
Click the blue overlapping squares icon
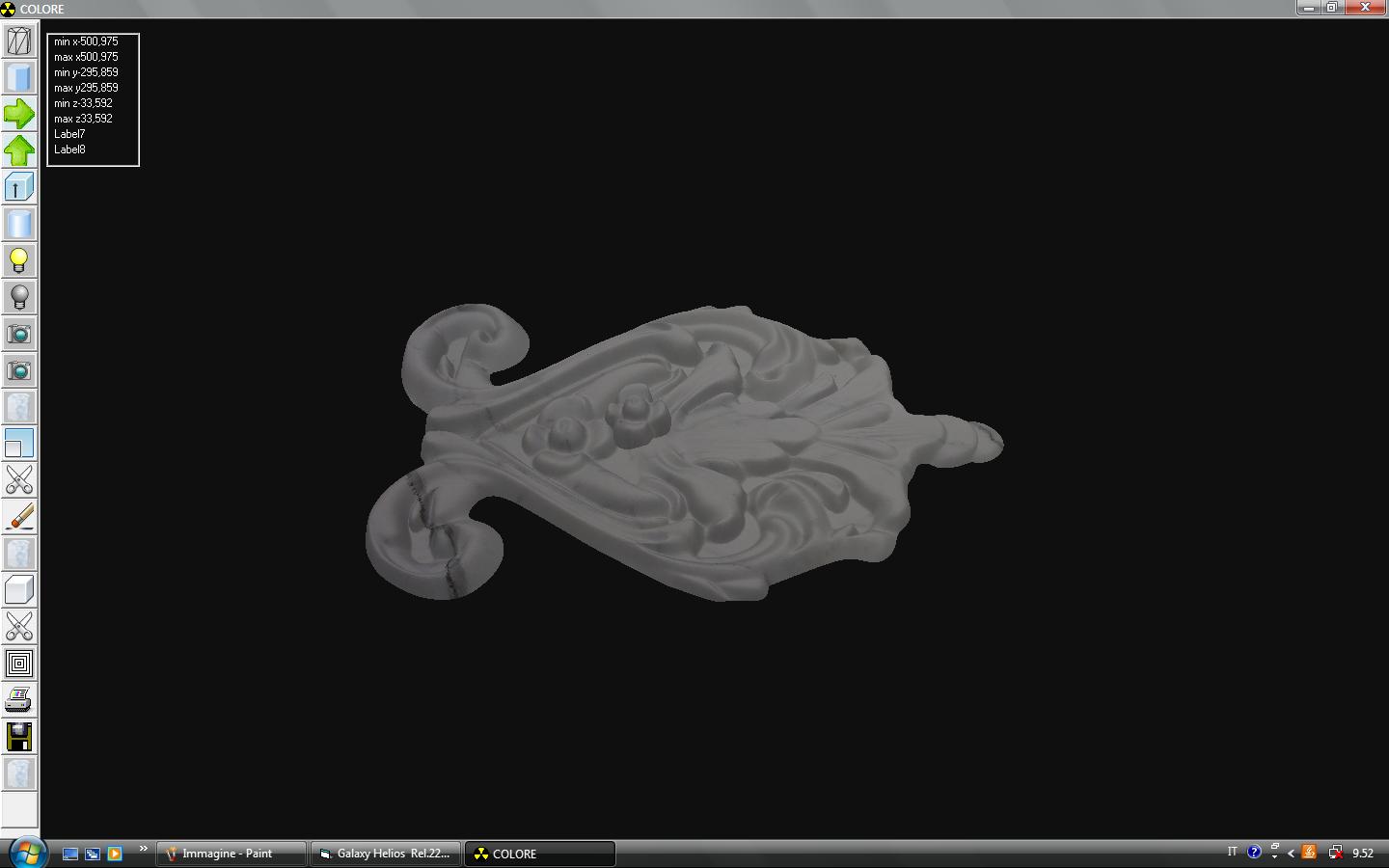pyautogui.click(x=19, y=444)
